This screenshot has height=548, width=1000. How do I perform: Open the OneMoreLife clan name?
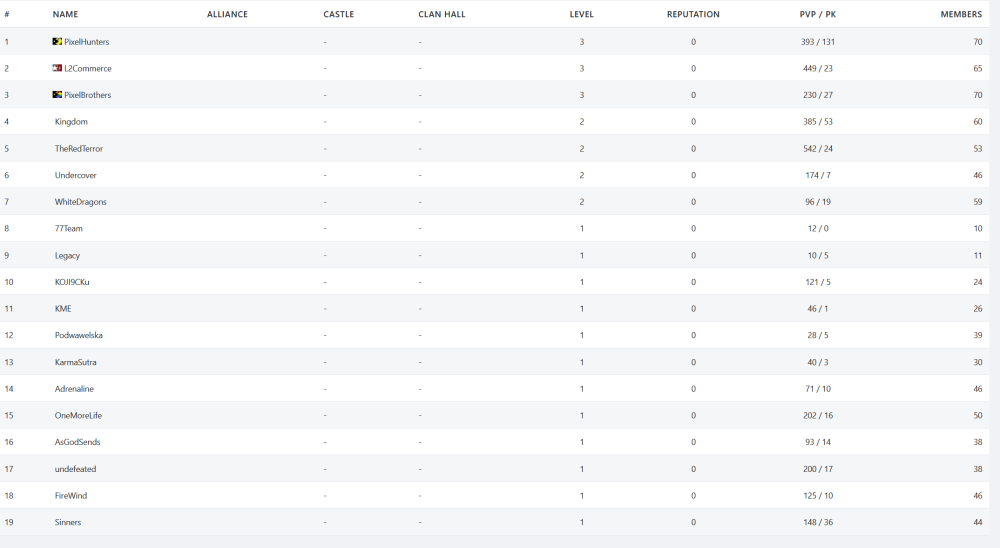(78, 415)
